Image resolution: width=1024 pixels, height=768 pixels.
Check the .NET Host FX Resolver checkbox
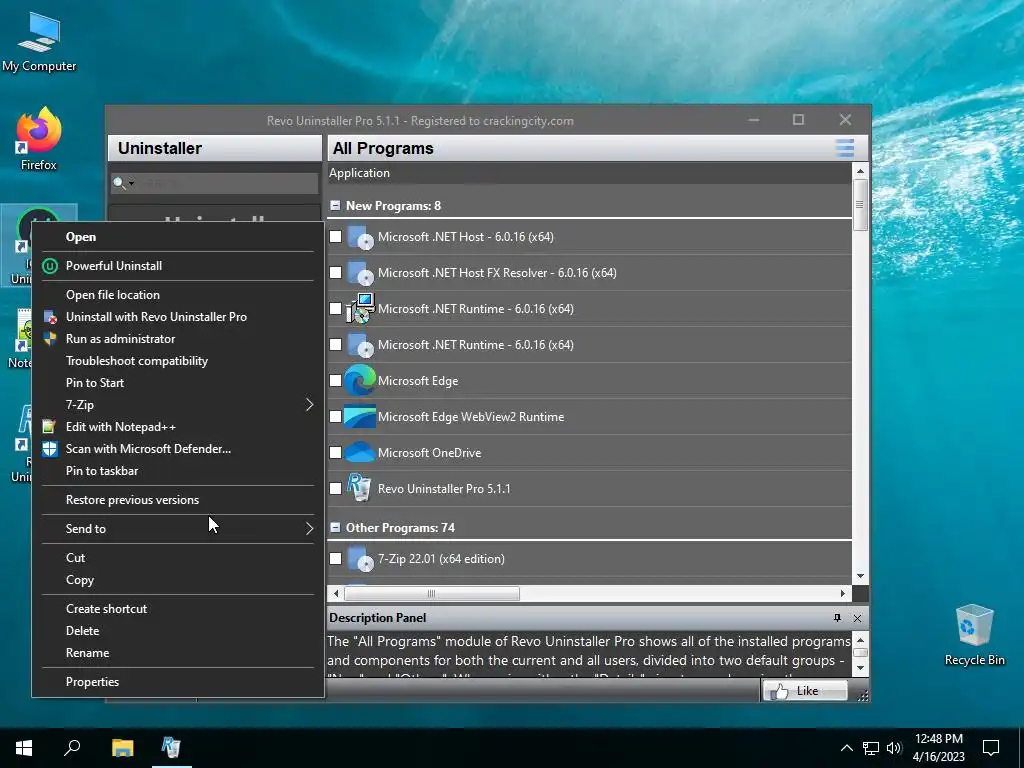click(336, 272)
